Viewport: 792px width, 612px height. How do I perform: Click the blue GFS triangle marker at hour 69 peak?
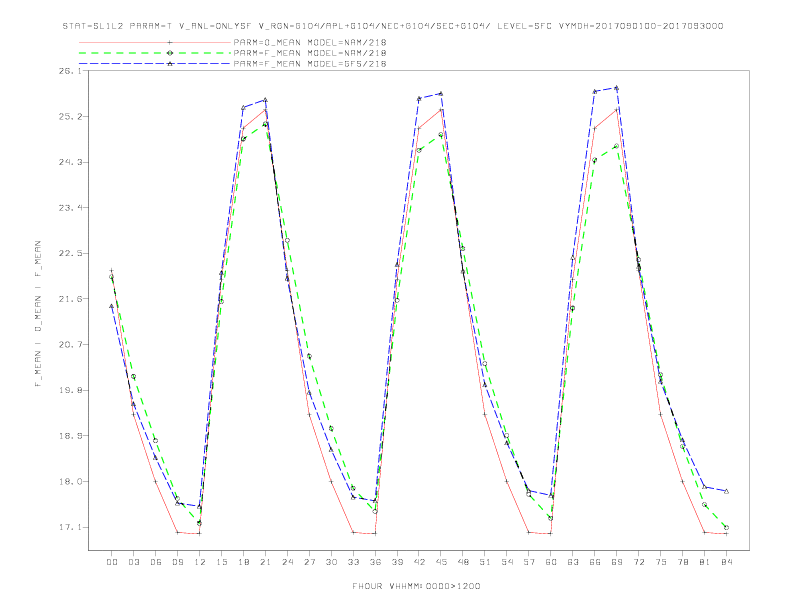tap(617, 88)
